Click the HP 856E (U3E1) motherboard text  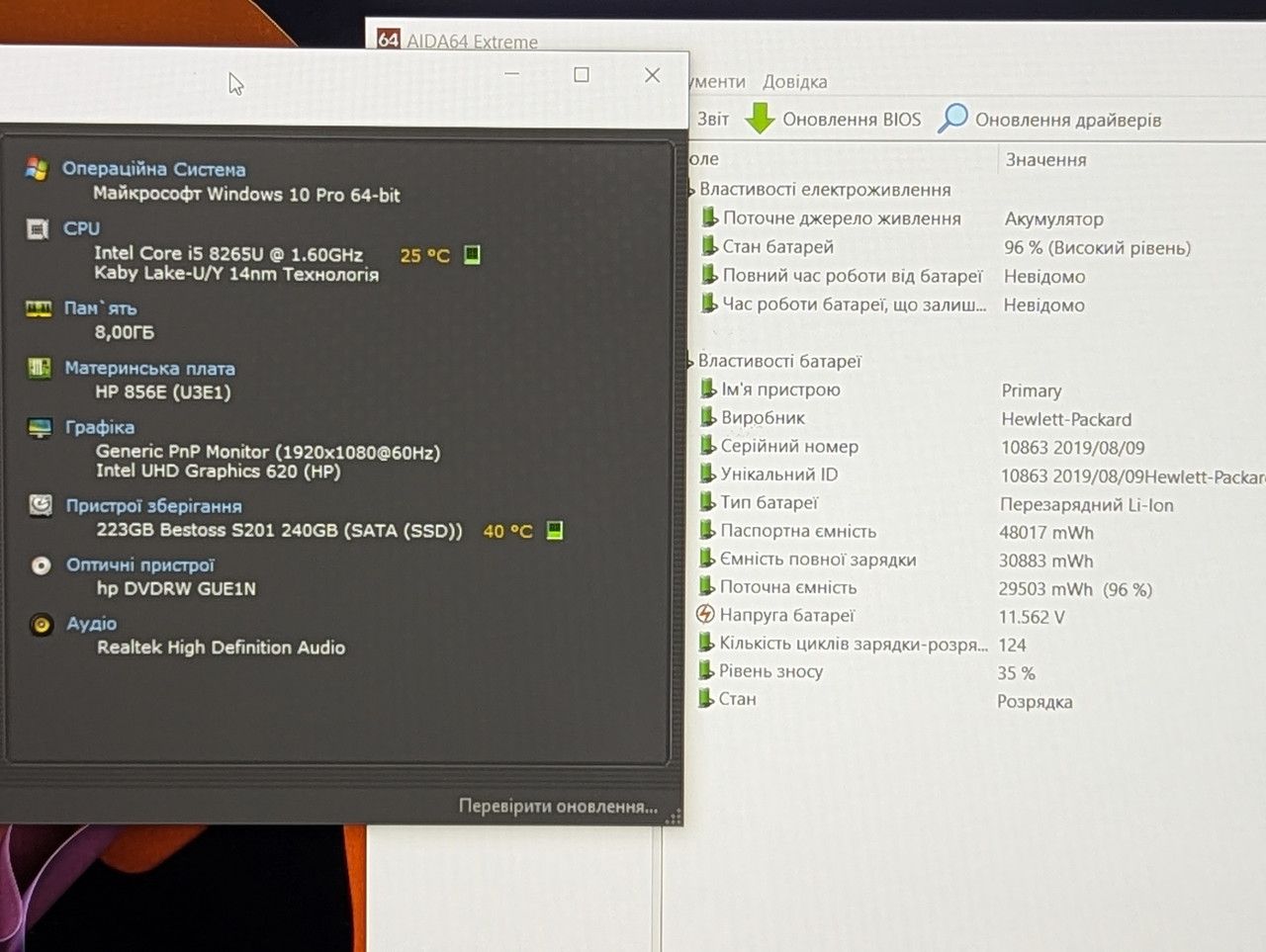[163, 392]
